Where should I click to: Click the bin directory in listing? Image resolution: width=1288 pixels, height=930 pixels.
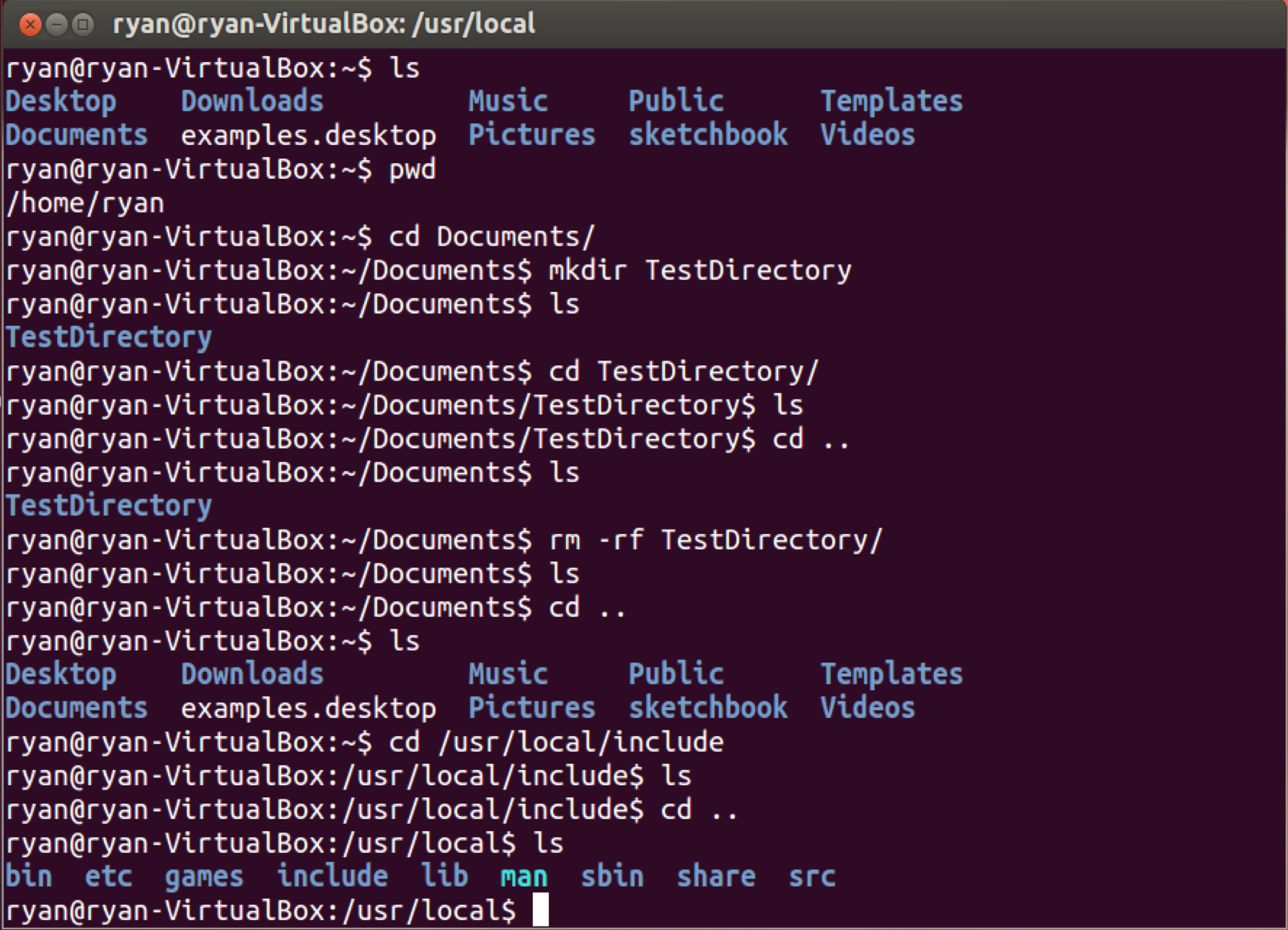pyautogui.click(x=29, y=876)
